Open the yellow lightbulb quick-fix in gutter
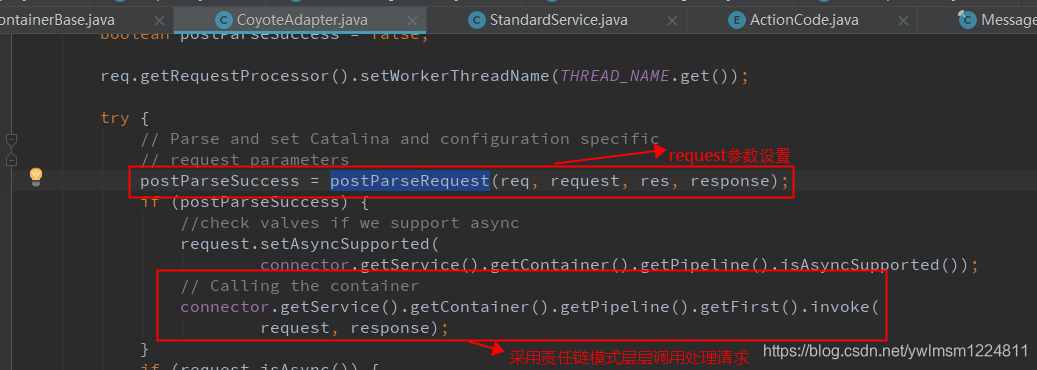The height and width of the screenshot is (370, 1037). coord(36,176)
